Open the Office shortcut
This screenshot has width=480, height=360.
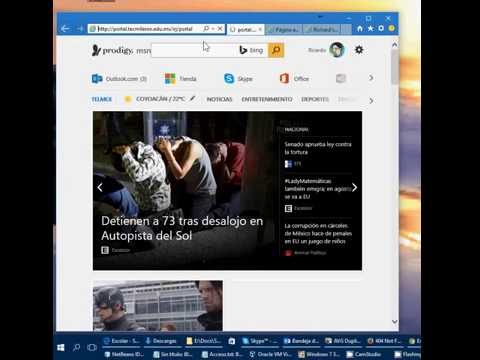(294, 79)
